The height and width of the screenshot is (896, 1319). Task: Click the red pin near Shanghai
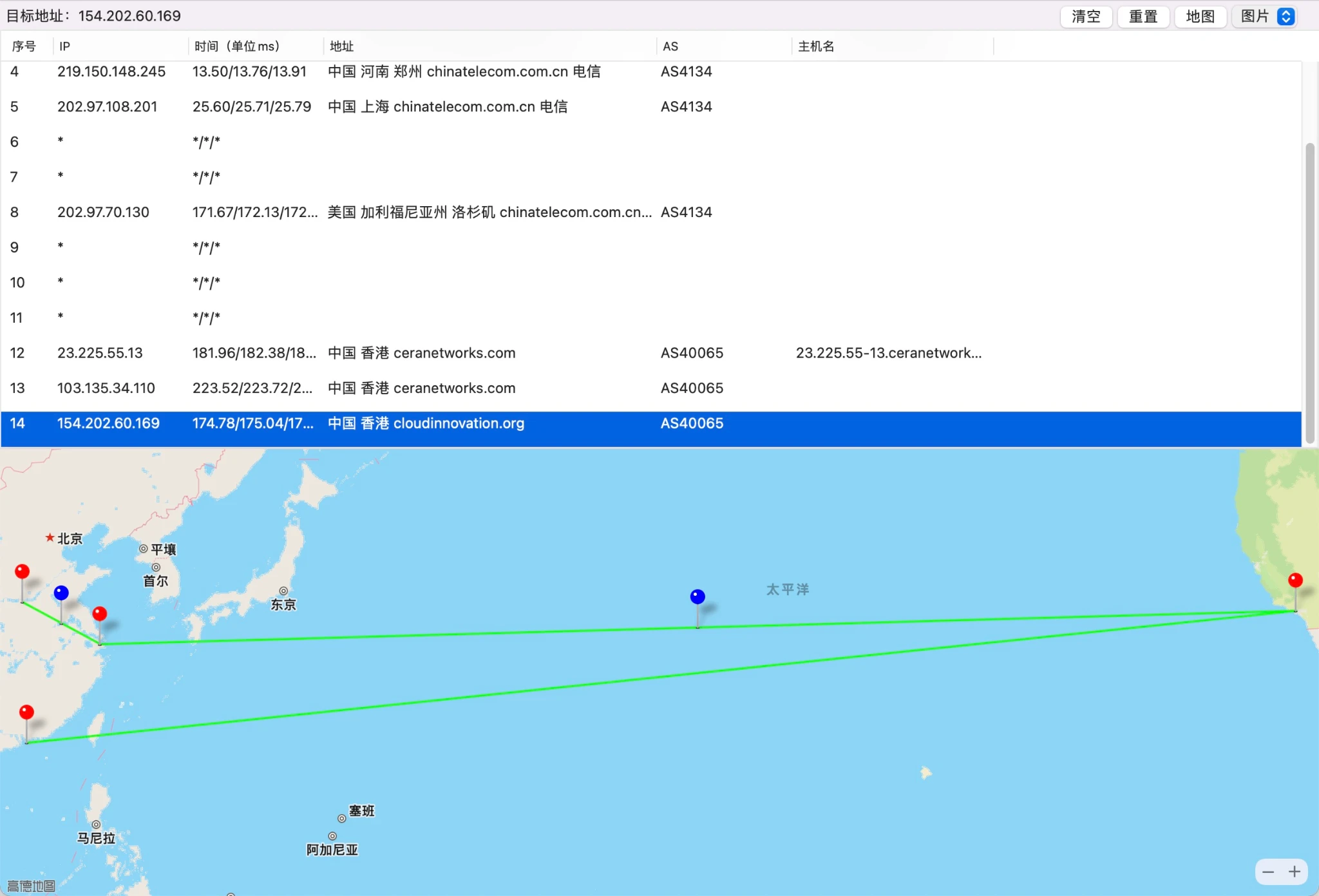(x=100, y=613)
